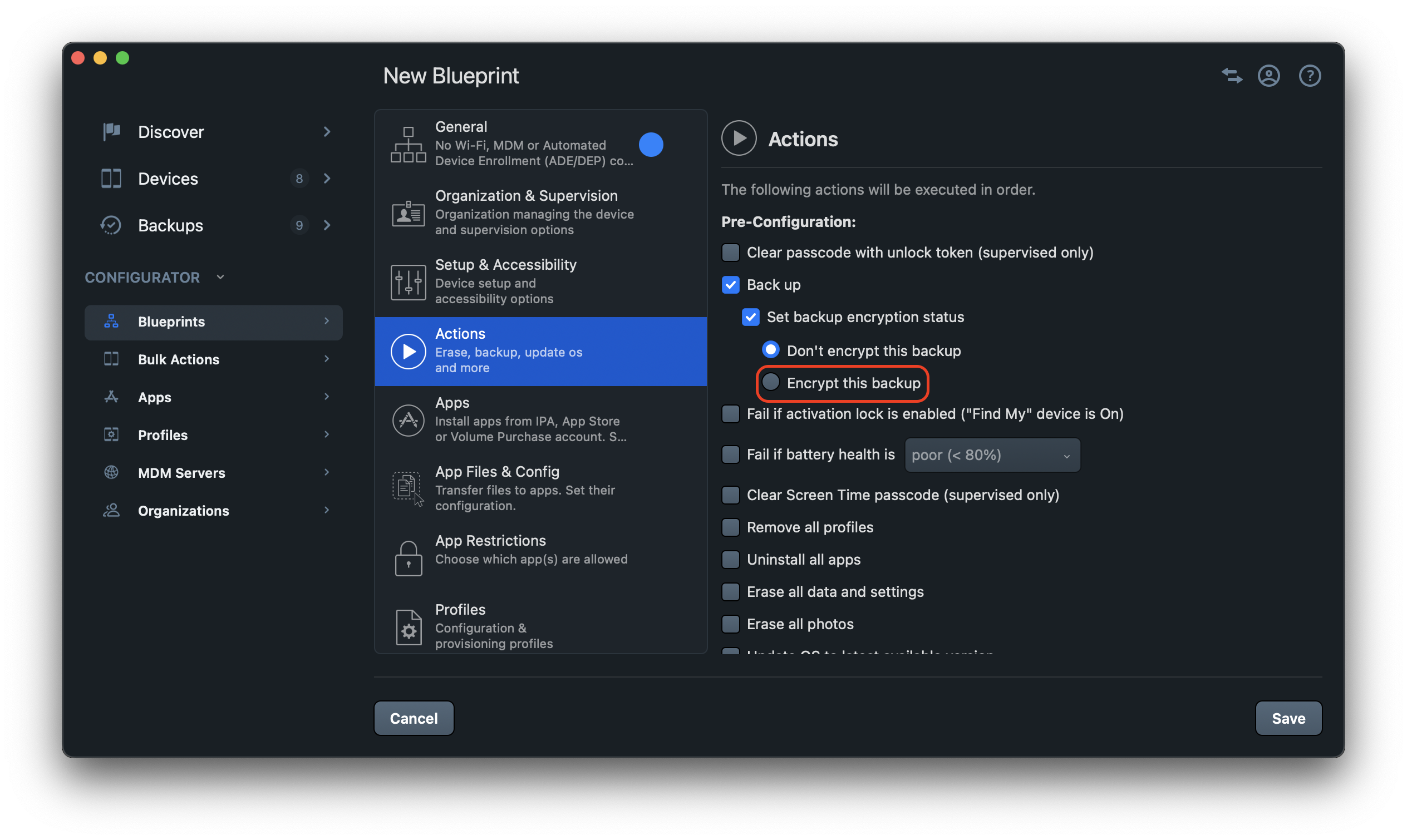The image size is (1407, 840).
Task: Select the Discover flag icon
Action: (111, 131)
